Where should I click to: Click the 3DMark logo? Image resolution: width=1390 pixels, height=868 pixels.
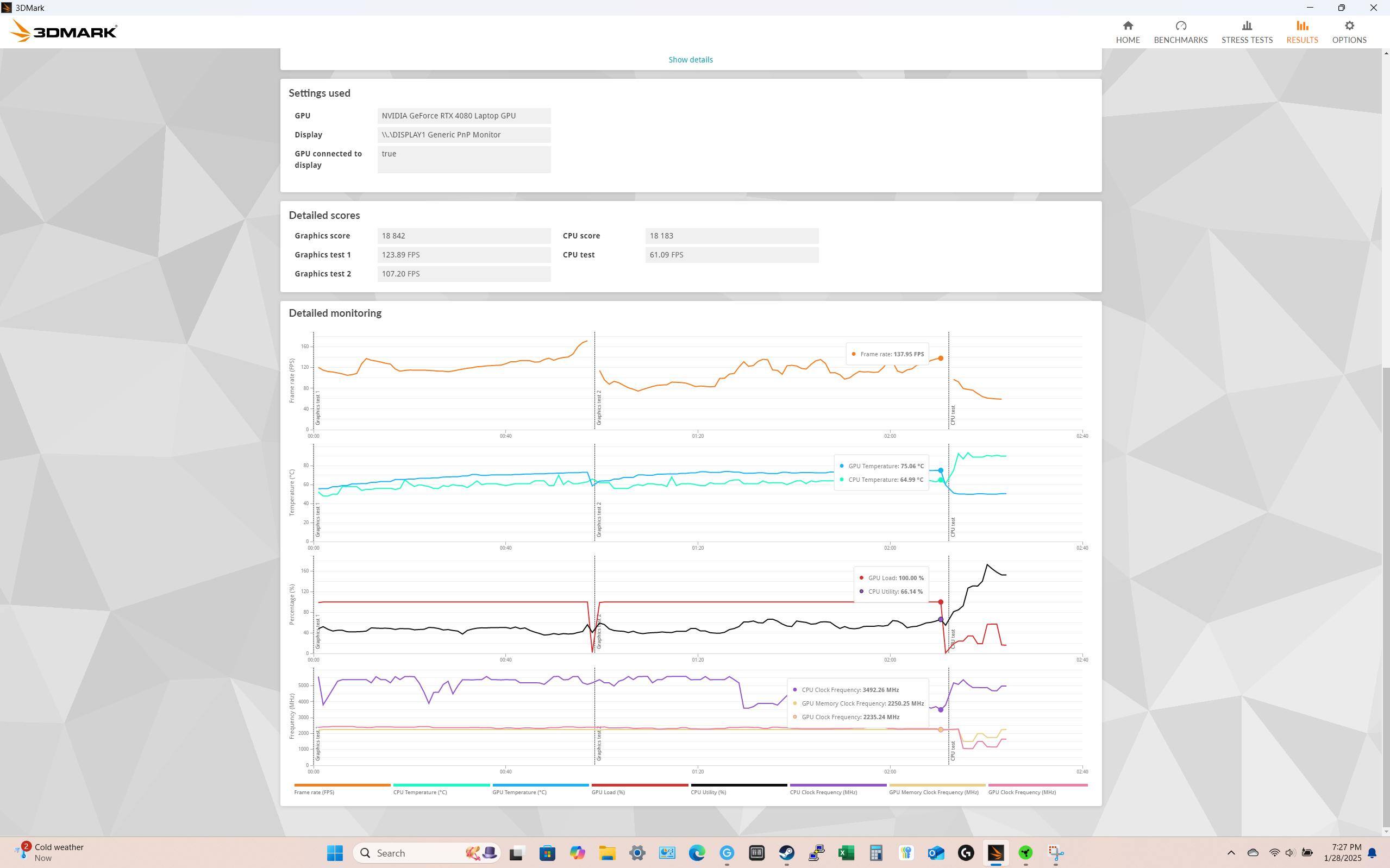tap(64, 32)
